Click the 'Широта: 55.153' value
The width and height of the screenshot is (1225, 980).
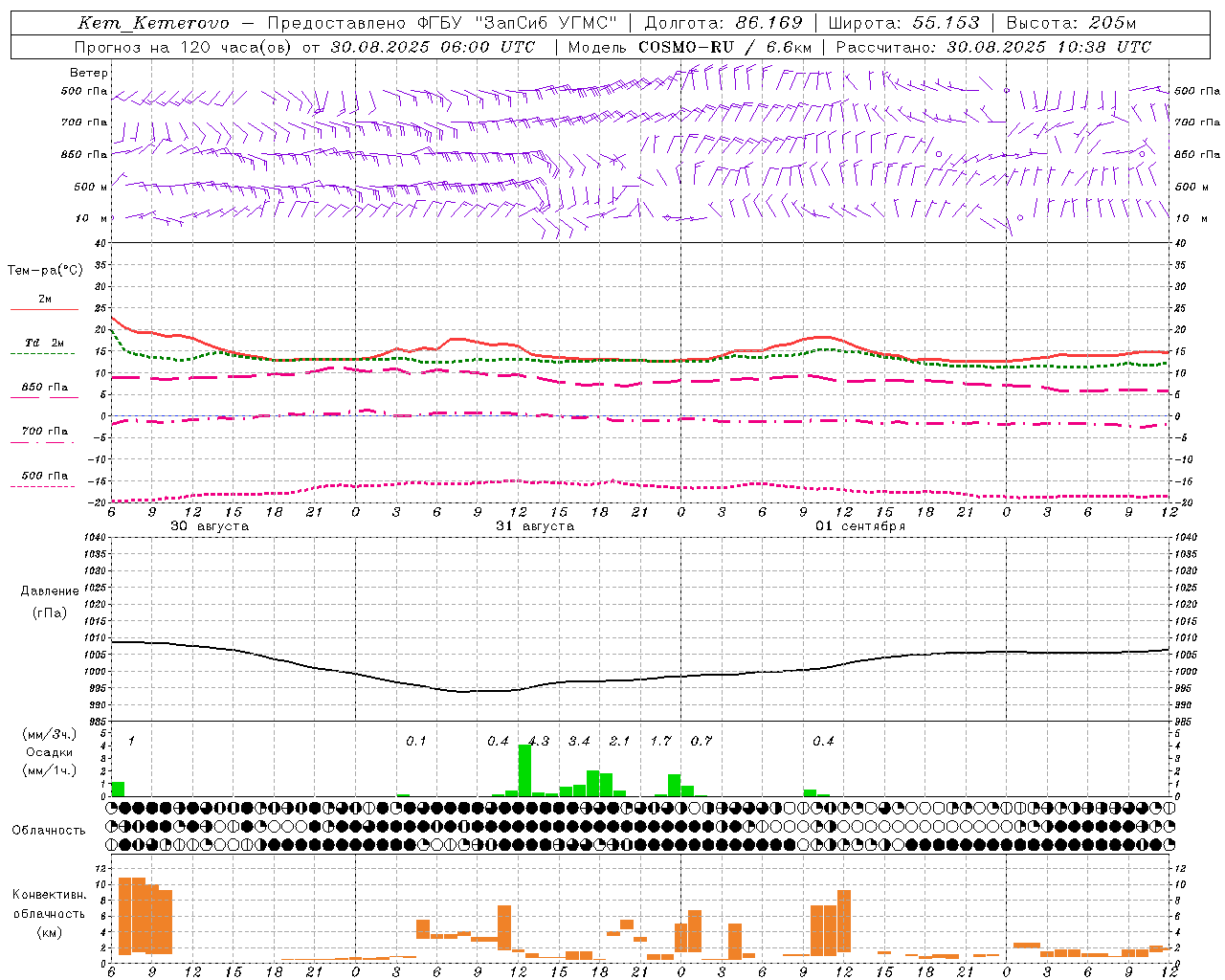pos(903,23)
